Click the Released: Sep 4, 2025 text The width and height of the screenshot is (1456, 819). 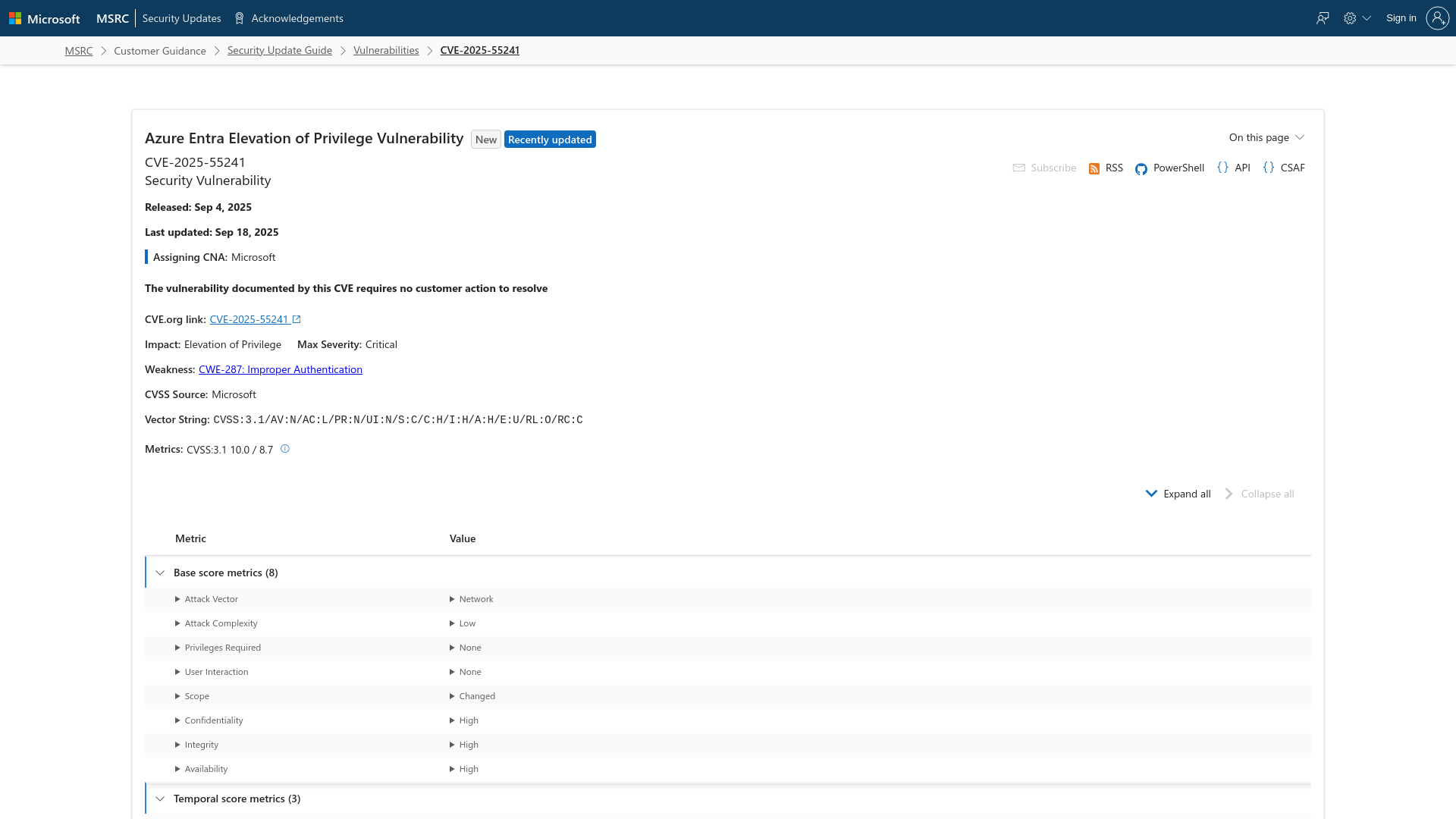point(198,207)
